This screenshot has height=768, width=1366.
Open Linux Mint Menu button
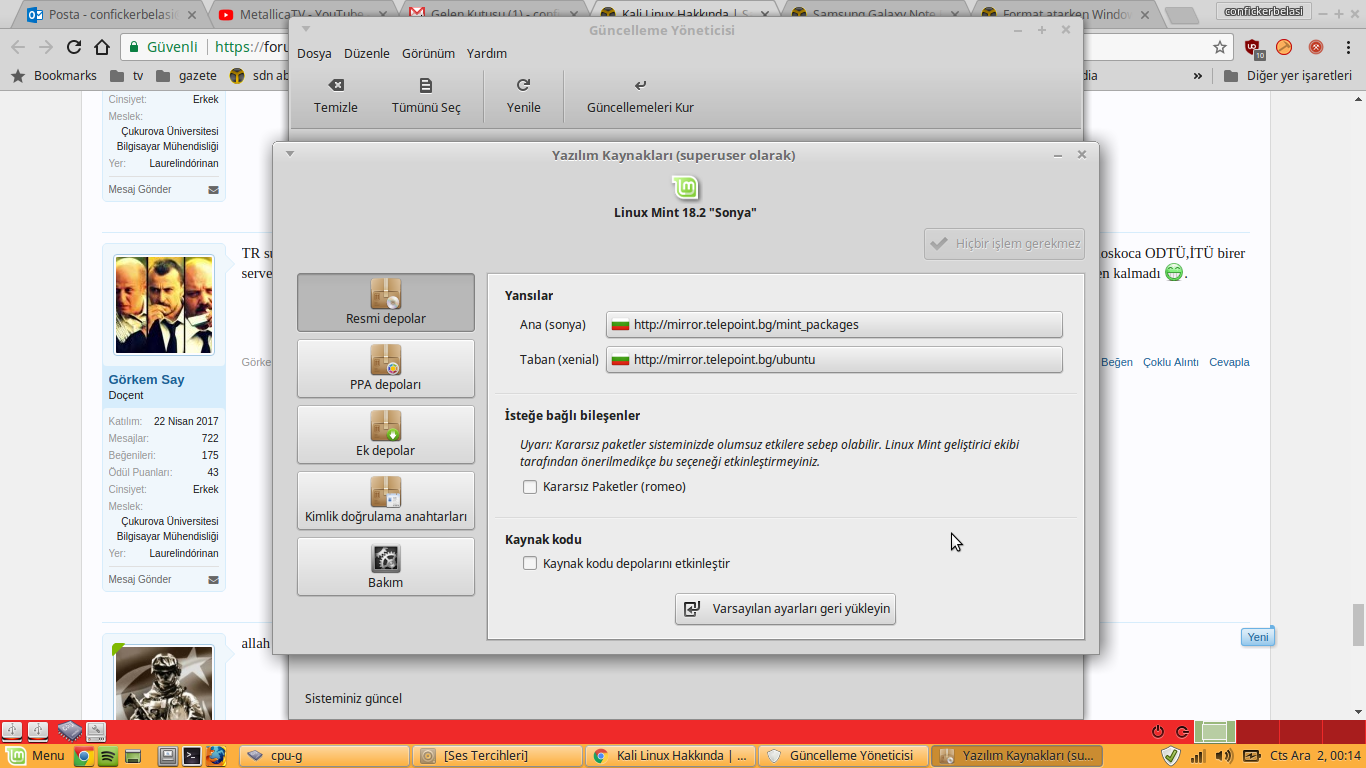pos(36,756)
